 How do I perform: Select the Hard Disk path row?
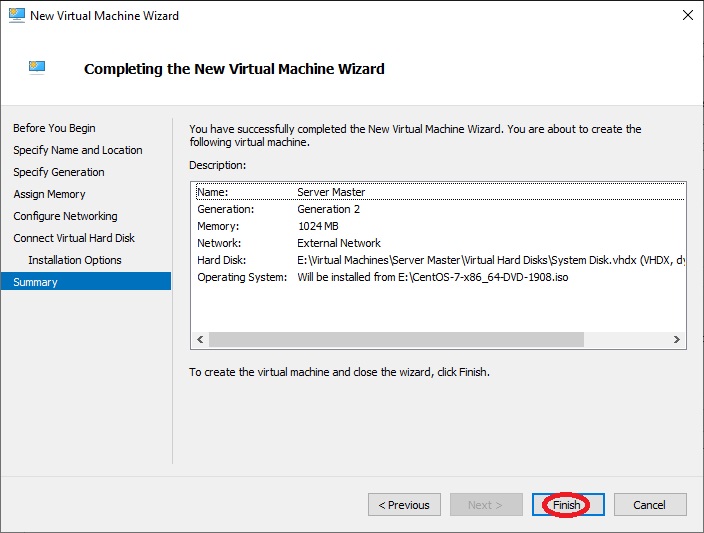click(x=440, y=260)
